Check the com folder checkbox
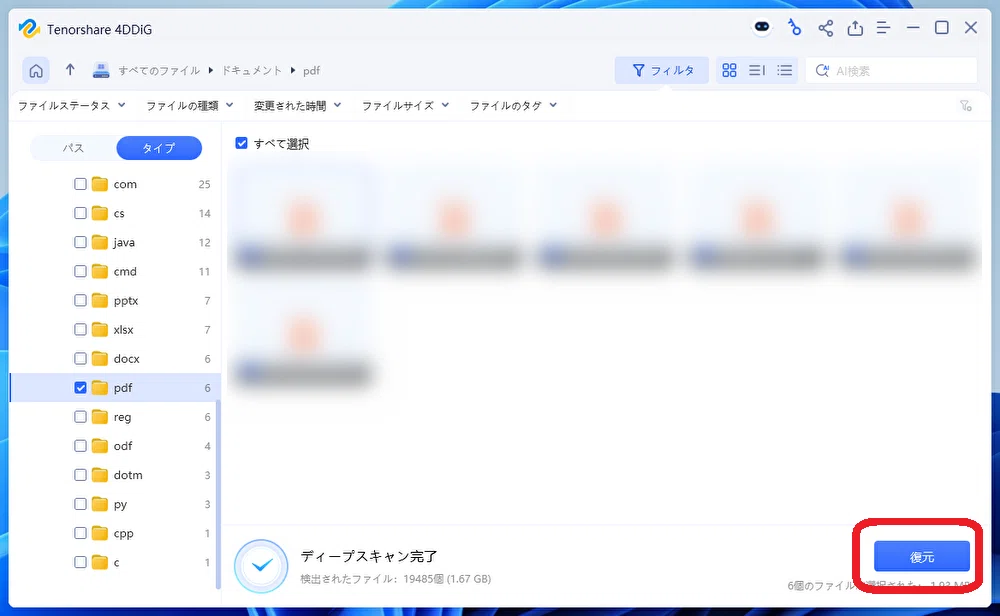The width and height of the screenshot is (1000, 616). coord(80,184)
